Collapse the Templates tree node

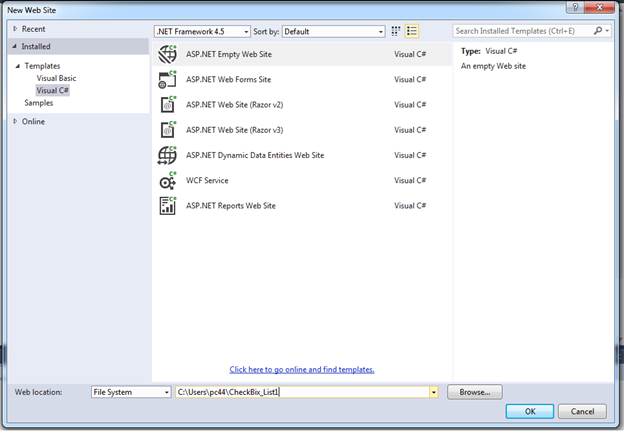[x=18, y=66]
